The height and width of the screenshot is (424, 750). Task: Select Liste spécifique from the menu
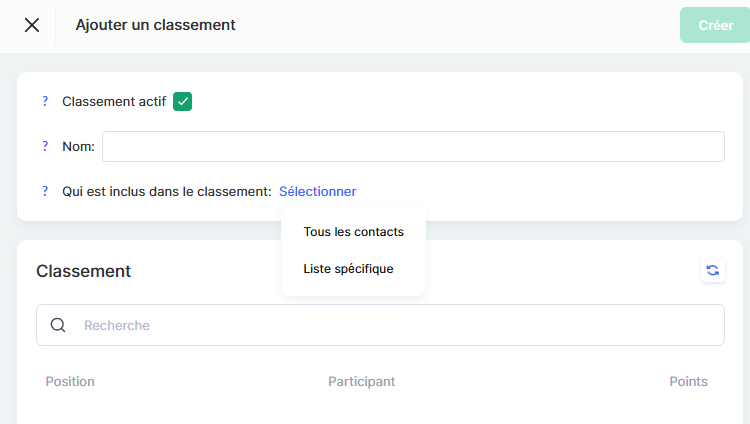(x=348, y=268)
